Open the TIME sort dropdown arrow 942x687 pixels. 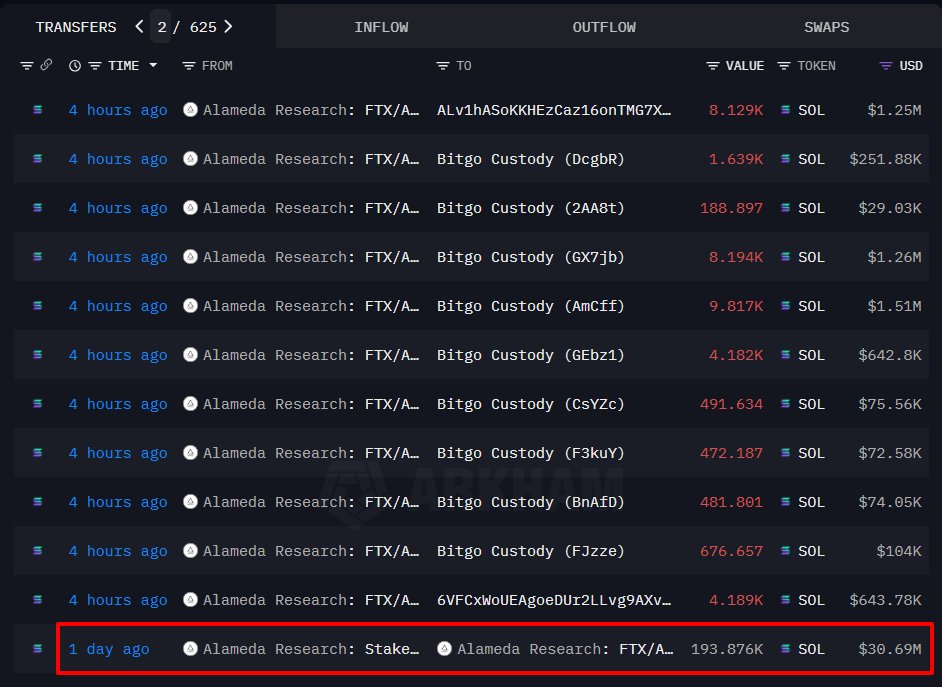153,65
